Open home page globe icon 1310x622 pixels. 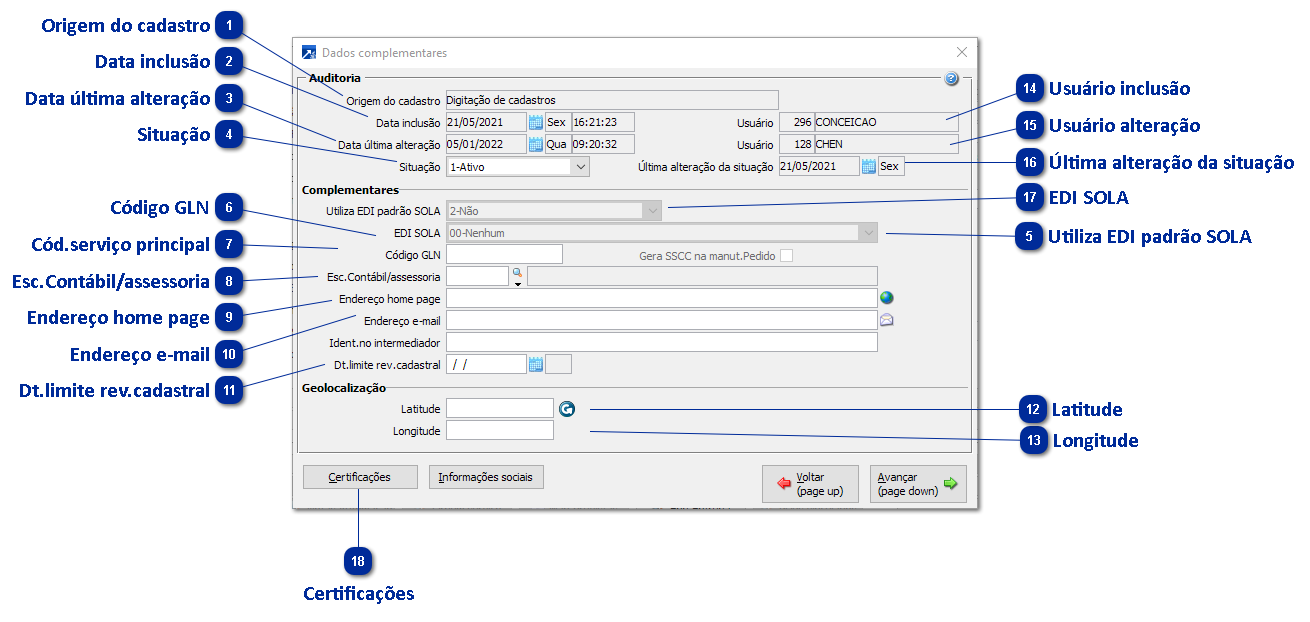click(886, 298)
